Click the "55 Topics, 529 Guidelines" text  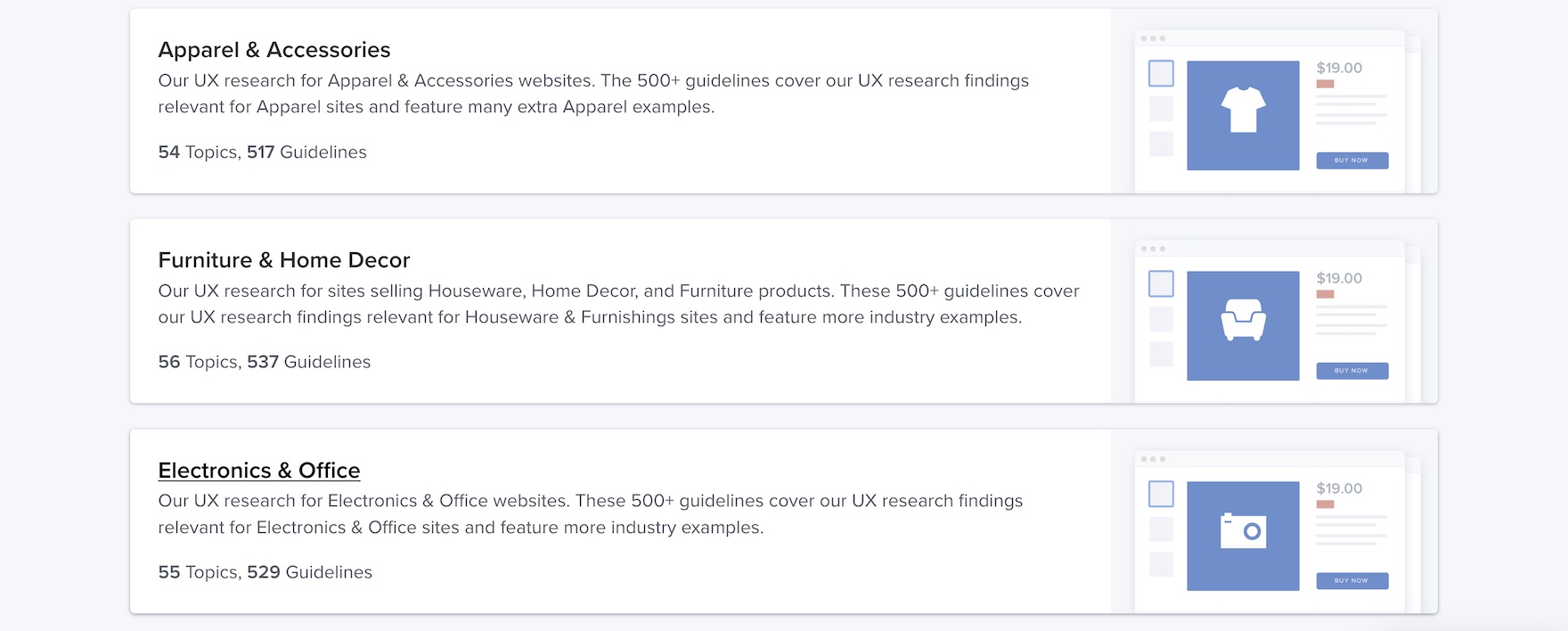265,572
